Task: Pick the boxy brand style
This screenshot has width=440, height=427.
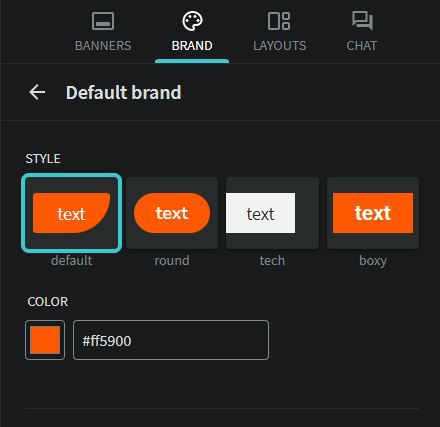Action: pos(373,213)
